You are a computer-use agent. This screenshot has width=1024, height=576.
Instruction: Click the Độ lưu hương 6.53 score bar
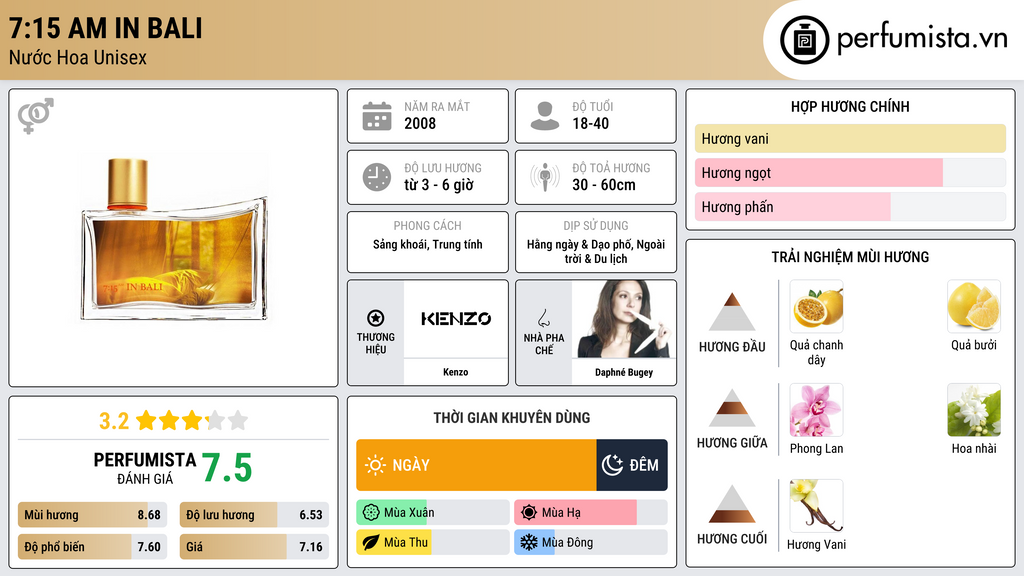coord(254,515)
